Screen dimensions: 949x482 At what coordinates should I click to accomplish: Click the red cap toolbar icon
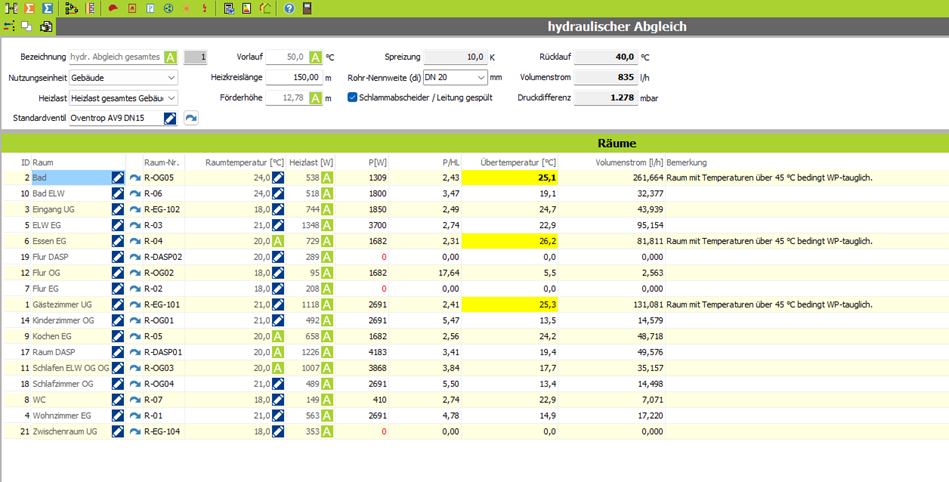pyautogui.click(x=113, y=8)
